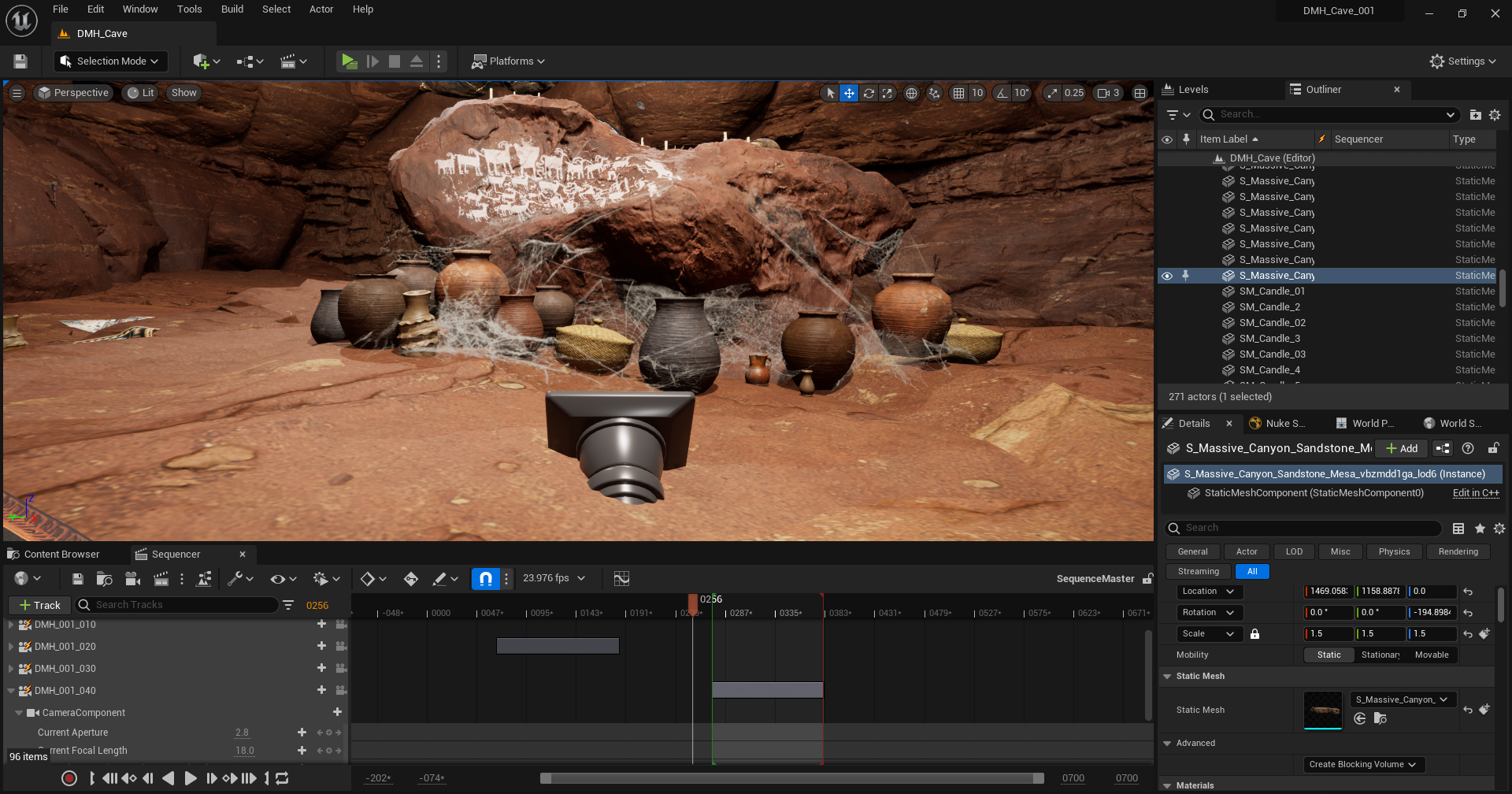This screenshot has width=1512, height=794.
Task: Toggle visibility eye of selected S_Massive_Cany actor
Action: point(1167,276)
